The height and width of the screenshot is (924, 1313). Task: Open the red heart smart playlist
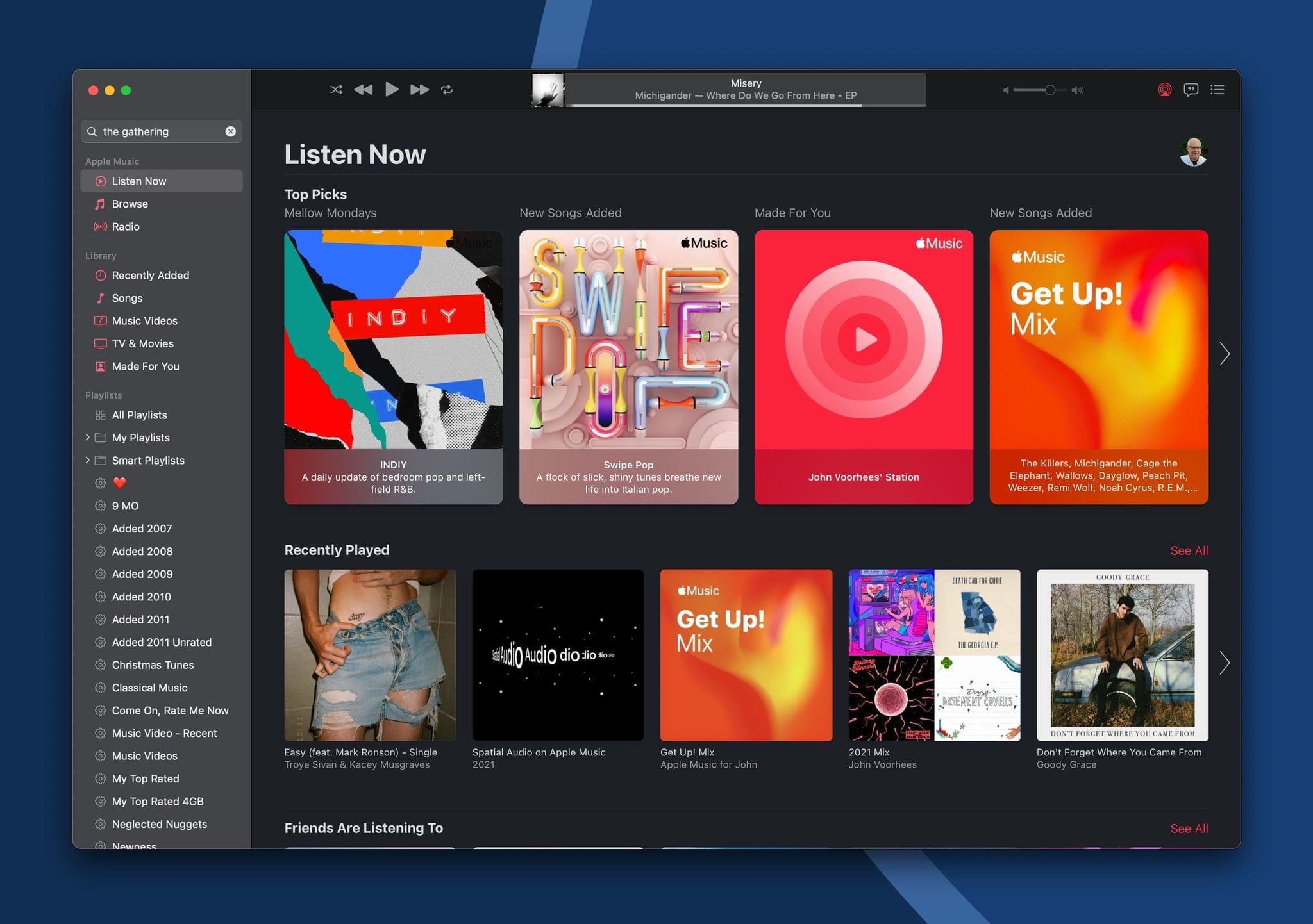click(x=162, y=483)
